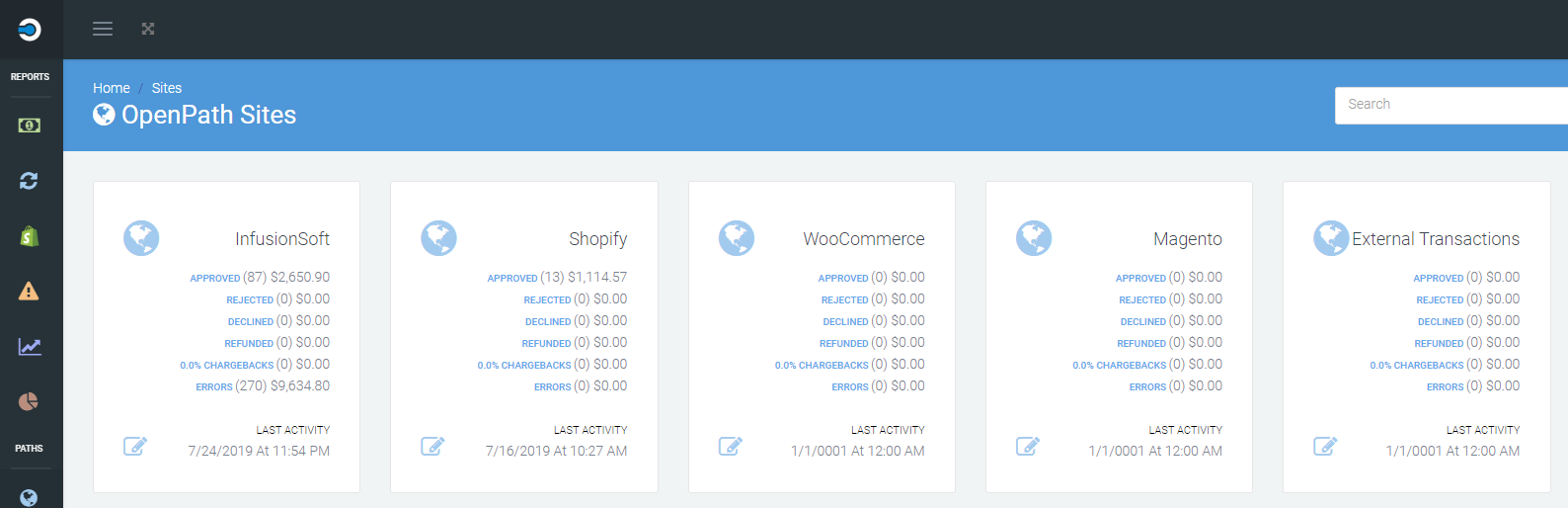This screenshot has width=1568, height=508.
Task: Open the Magento site title
Action: 1188,239
